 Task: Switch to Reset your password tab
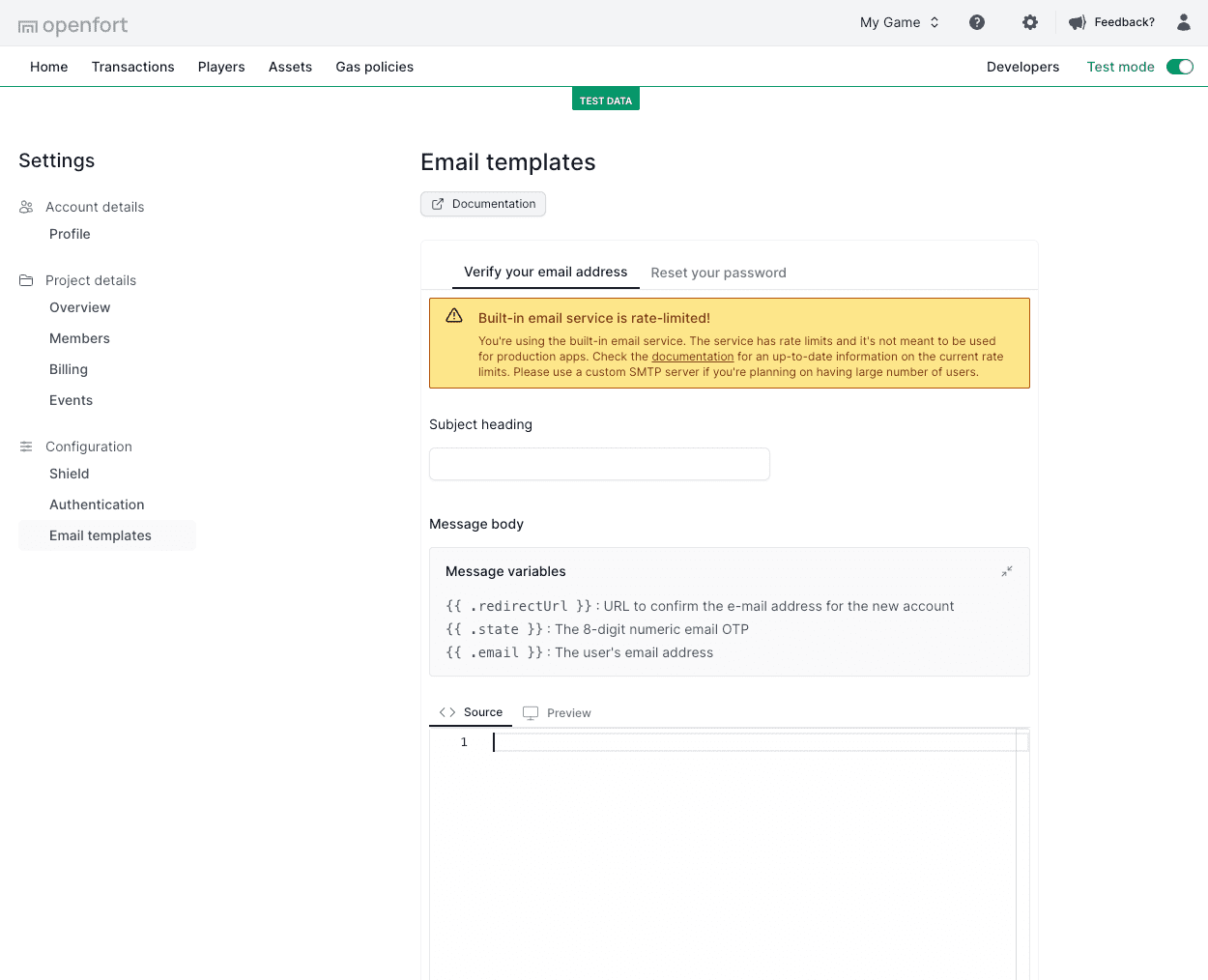coord(719,273)
